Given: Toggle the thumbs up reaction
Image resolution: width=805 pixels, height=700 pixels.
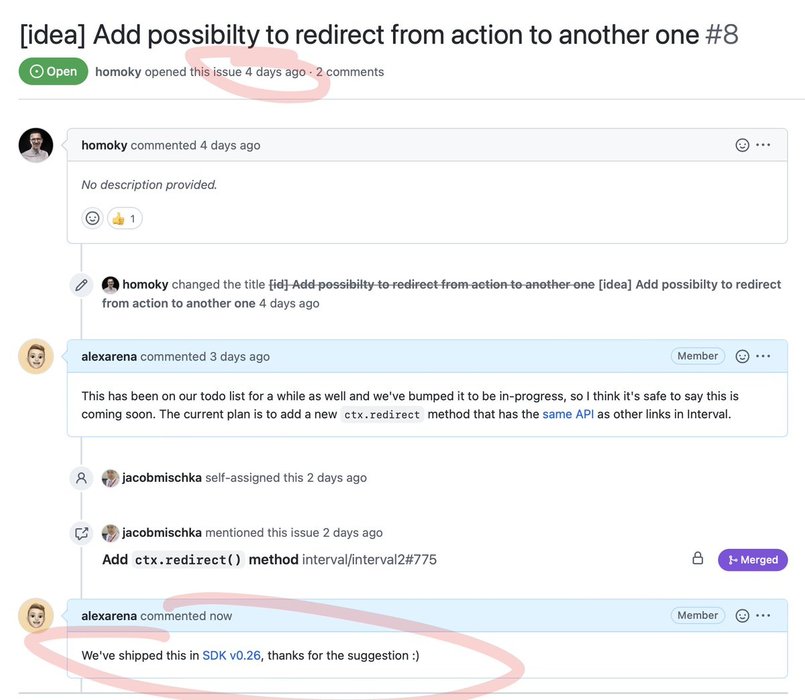Looking at the screenshot, I should [125, 218].
